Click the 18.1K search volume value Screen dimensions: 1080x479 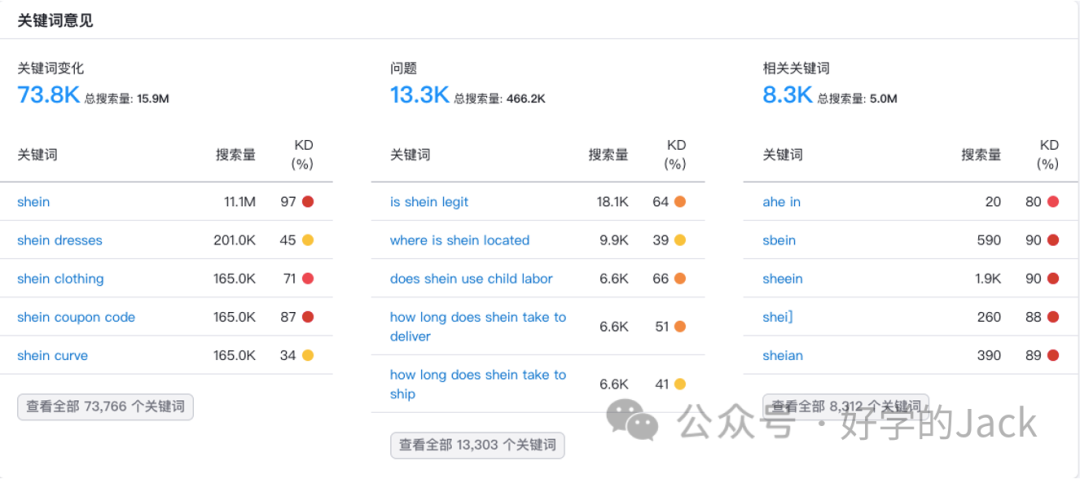pyautogui.click(x=612, y=202)
